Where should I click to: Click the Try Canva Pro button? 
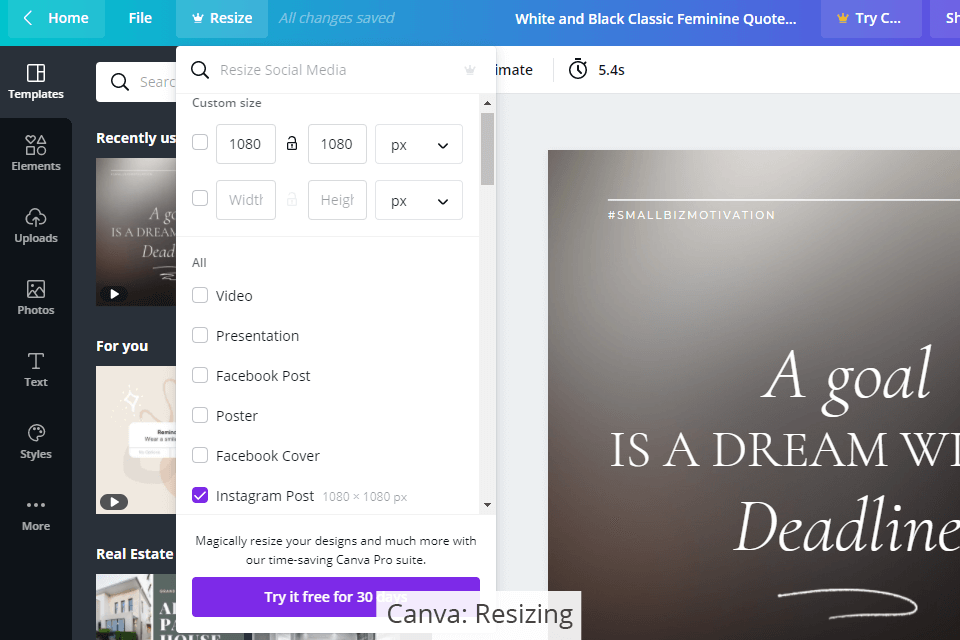[871, 18]
